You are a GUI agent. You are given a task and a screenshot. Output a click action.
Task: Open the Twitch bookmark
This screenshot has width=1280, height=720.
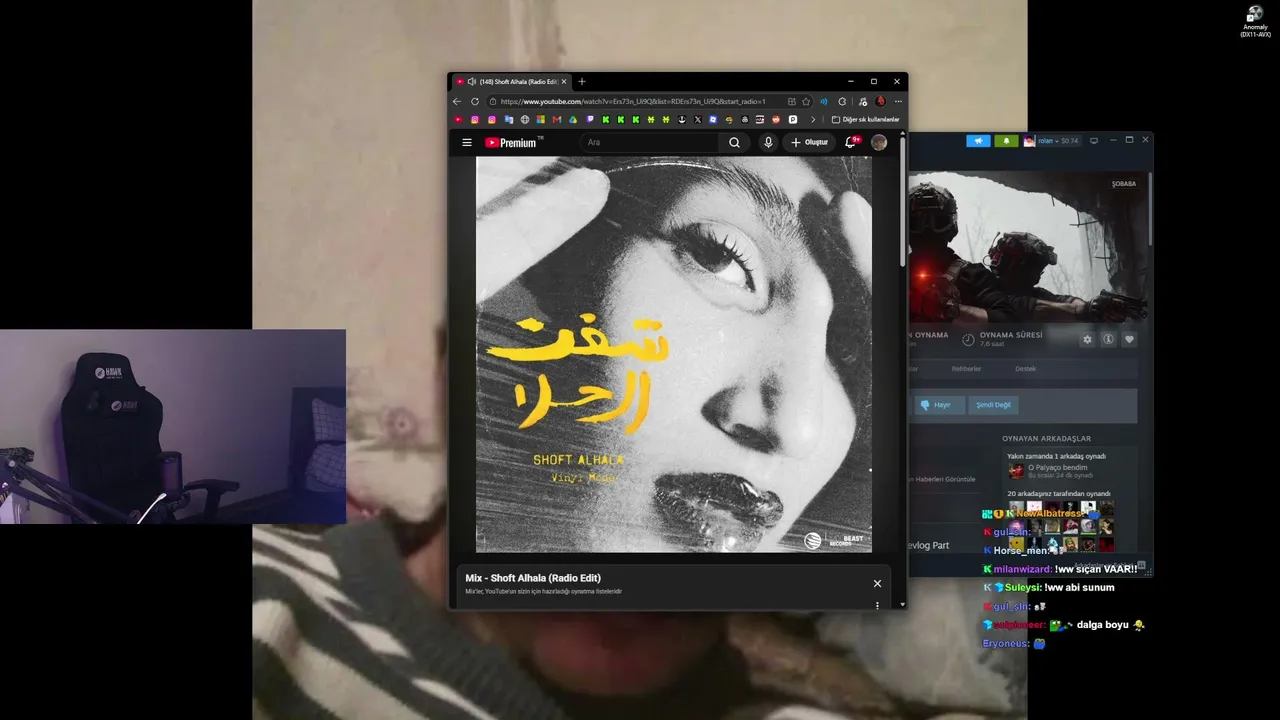coord(590,120)
